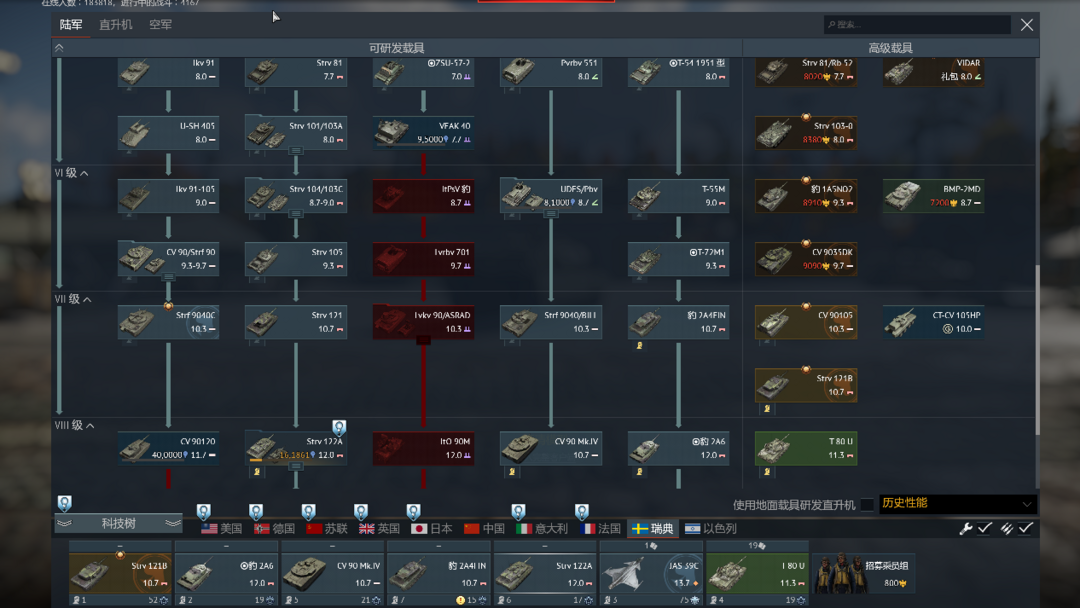Image resolution: width=1080 pixels, height=608 pixels.
Task: Collapse the VI 级 rank section
Action: tap(85, 174)
